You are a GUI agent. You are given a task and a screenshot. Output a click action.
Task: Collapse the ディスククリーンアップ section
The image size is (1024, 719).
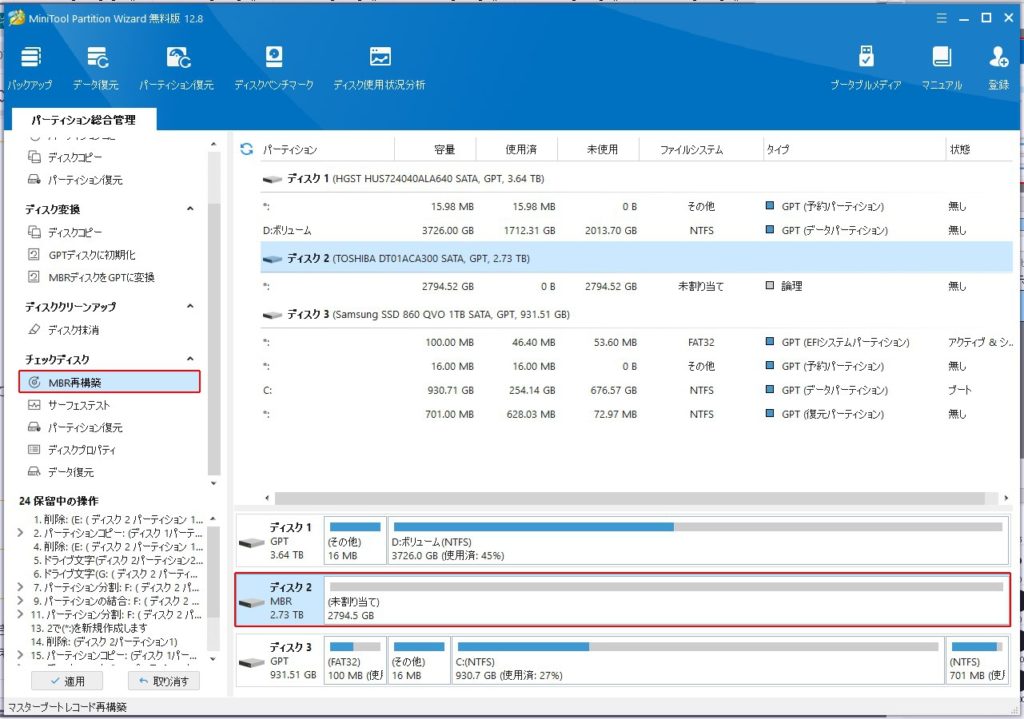click(190, 307)
